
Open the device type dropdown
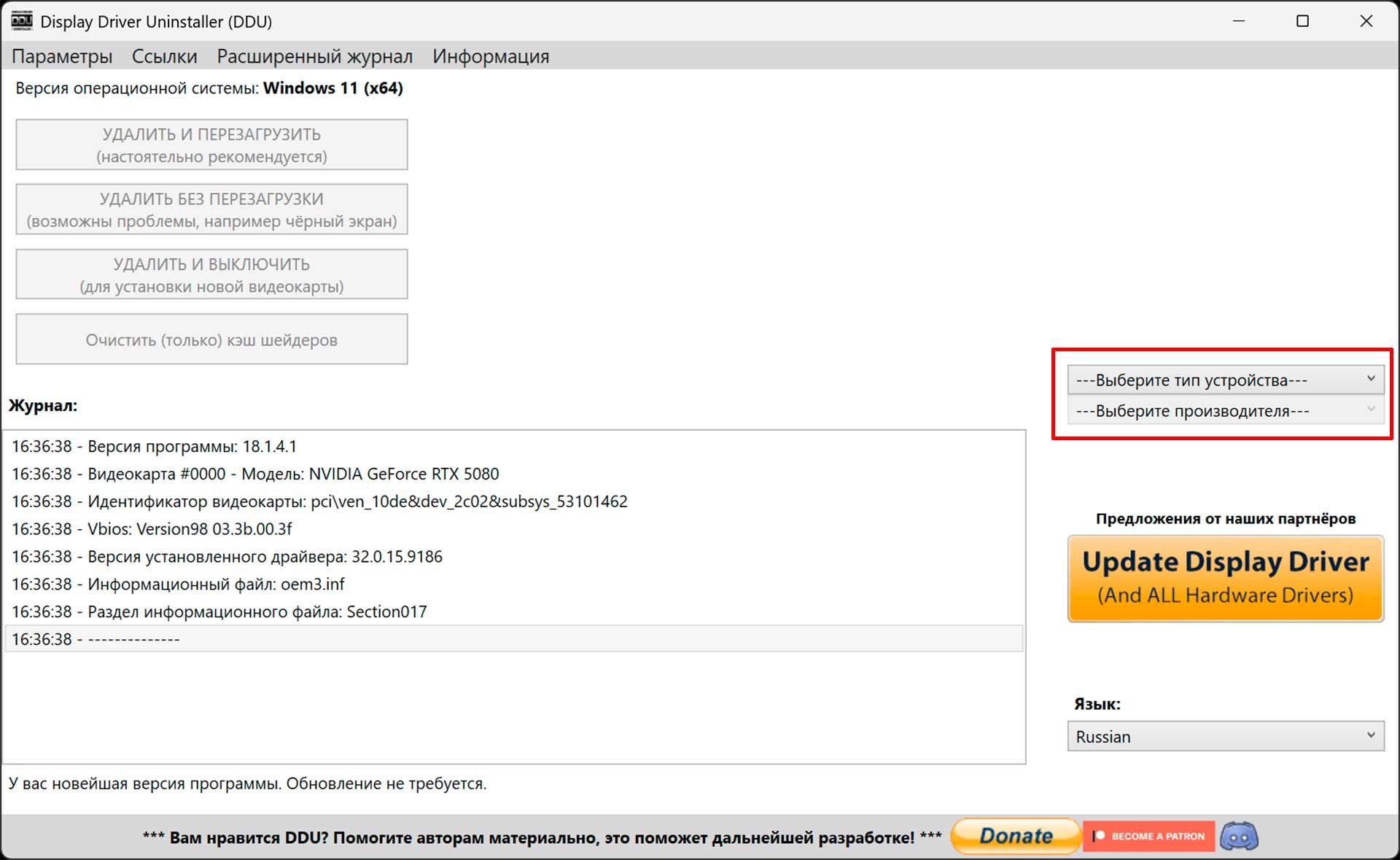click(x=1224, y=379)
